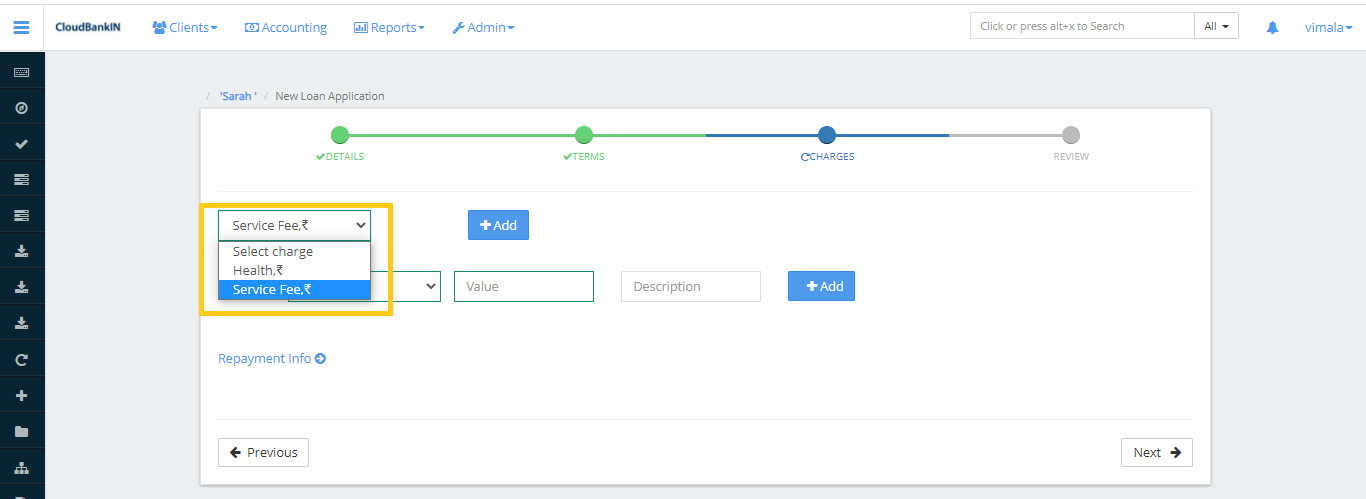Open the search scope 'All' dropdown

click(x=1216, y=26)
